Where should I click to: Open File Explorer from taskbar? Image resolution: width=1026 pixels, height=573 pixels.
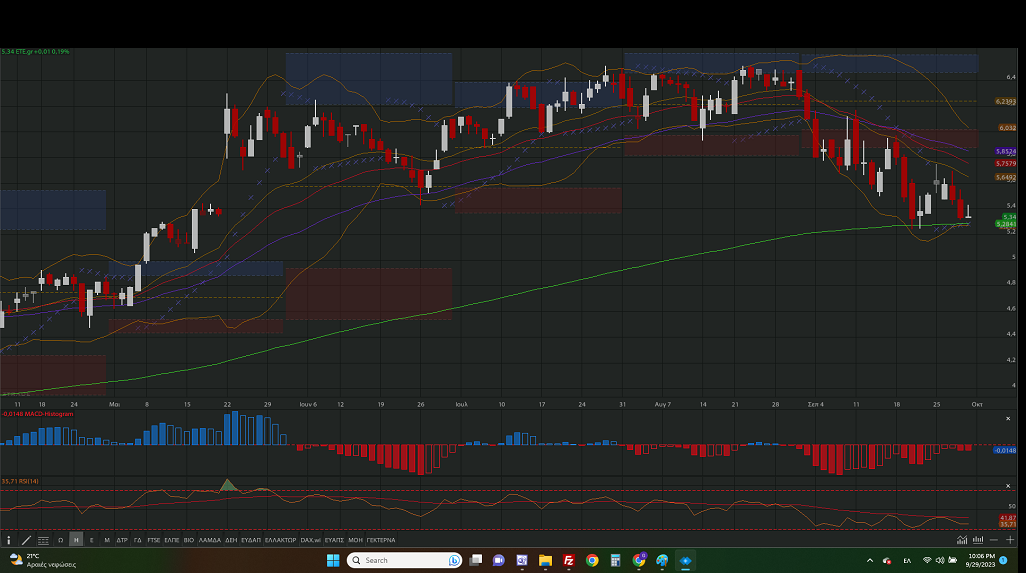click(545, 560)
